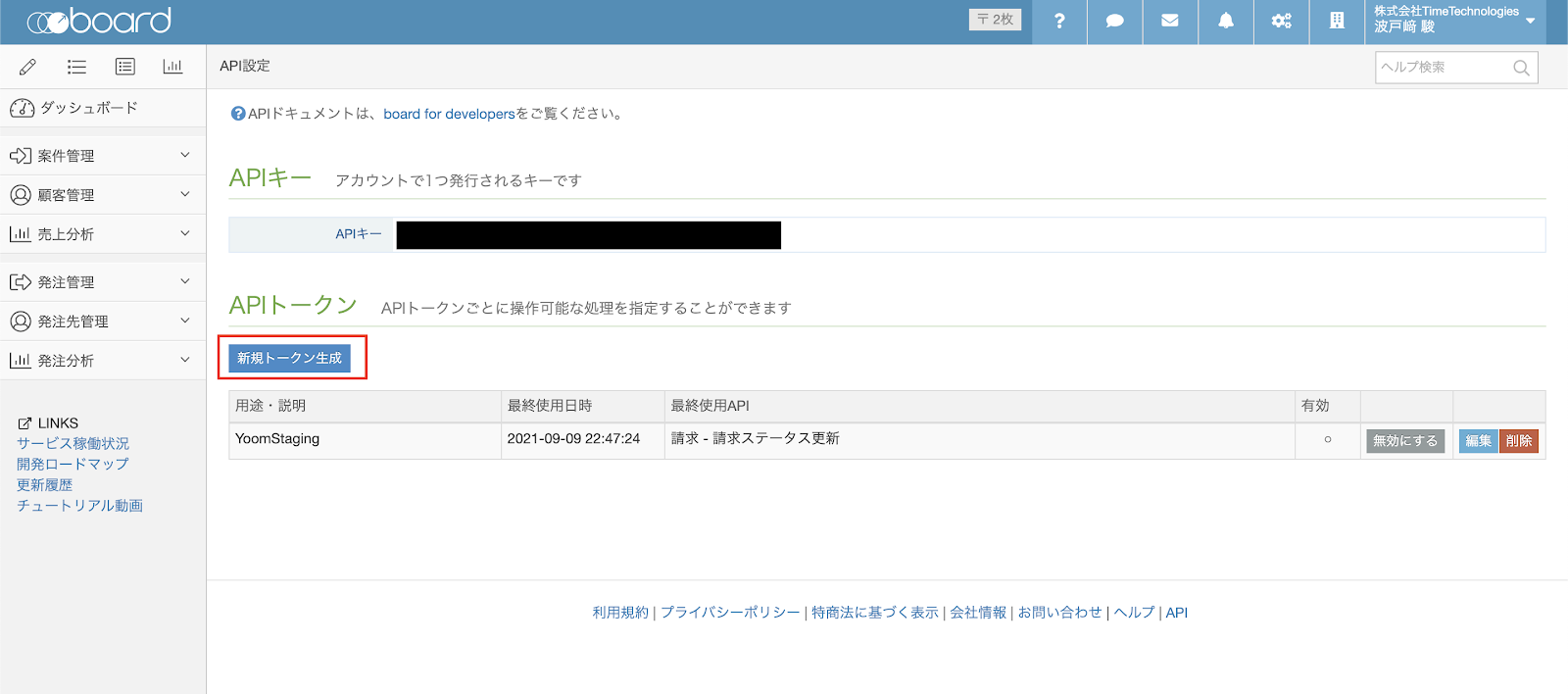1568x694 pixels.
Task: Open the board for developers link
Action: tap(449, 114)
